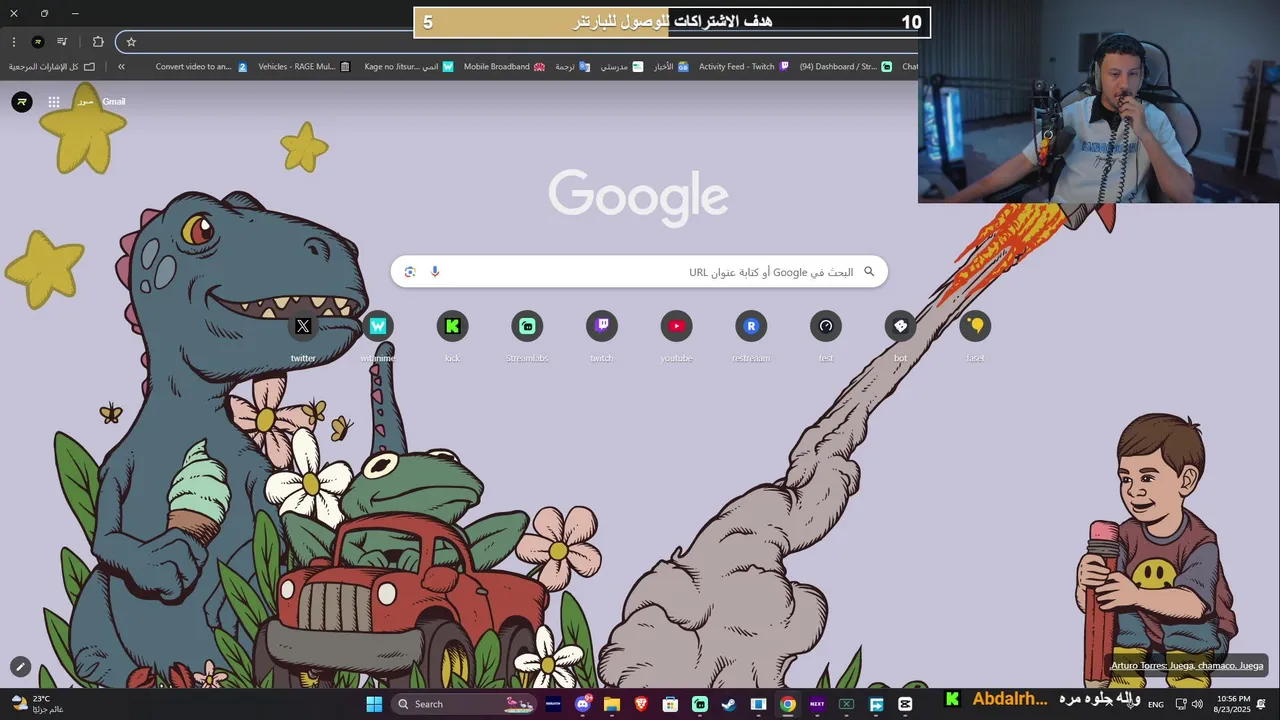The image size is (1280, 720).
Task: Open the twitter shortcut tile
Action: 303,337
